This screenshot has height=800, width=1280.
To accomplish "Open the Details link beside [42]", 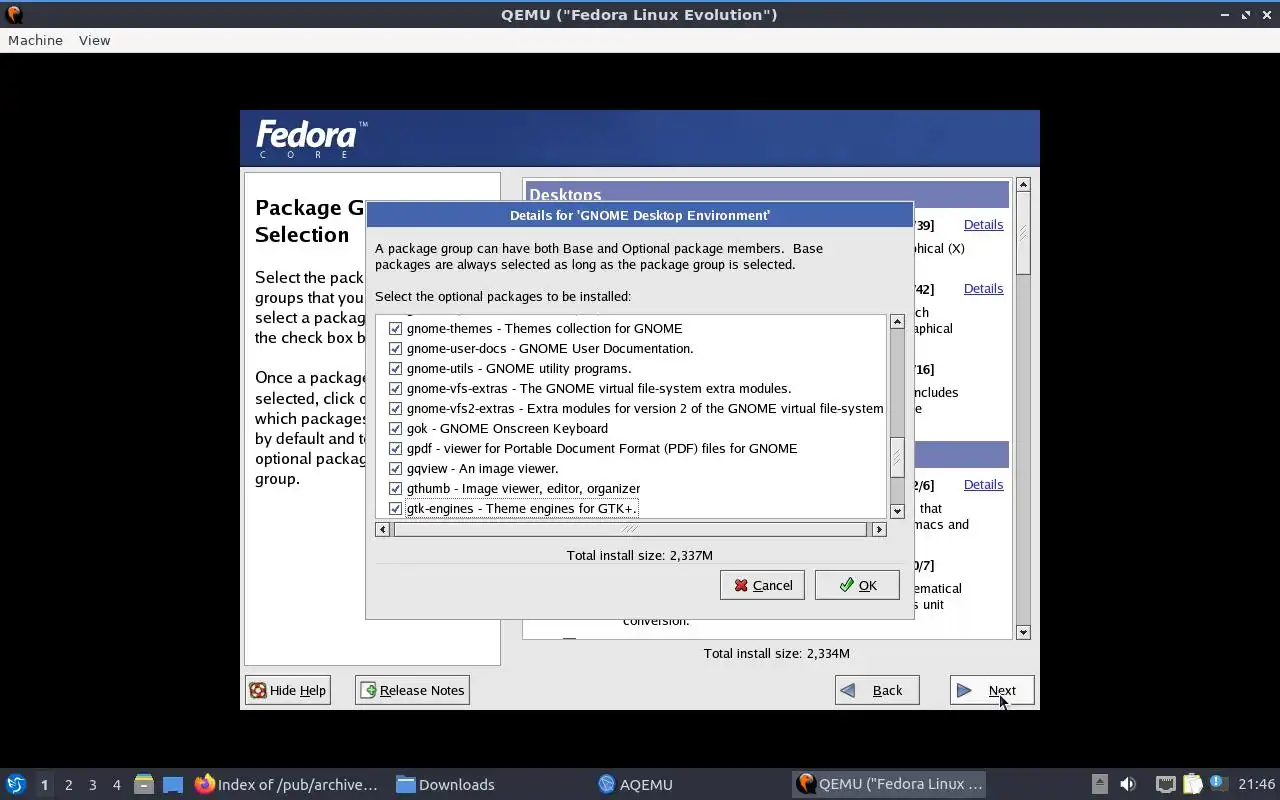I will pos(983,289).
